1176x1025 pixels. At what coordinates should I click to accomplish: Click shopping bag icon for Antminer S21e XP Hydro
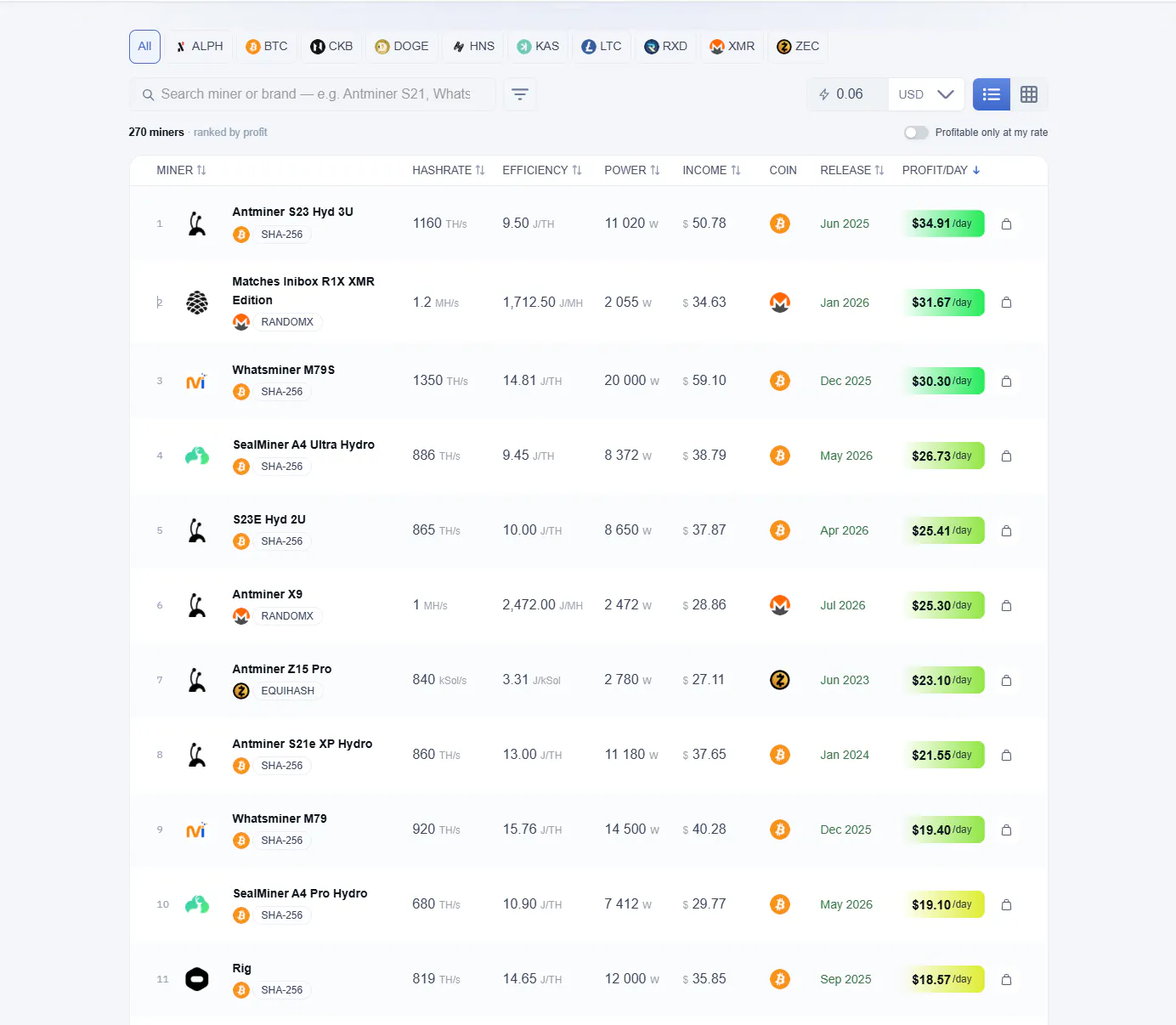coord(1006,756)
